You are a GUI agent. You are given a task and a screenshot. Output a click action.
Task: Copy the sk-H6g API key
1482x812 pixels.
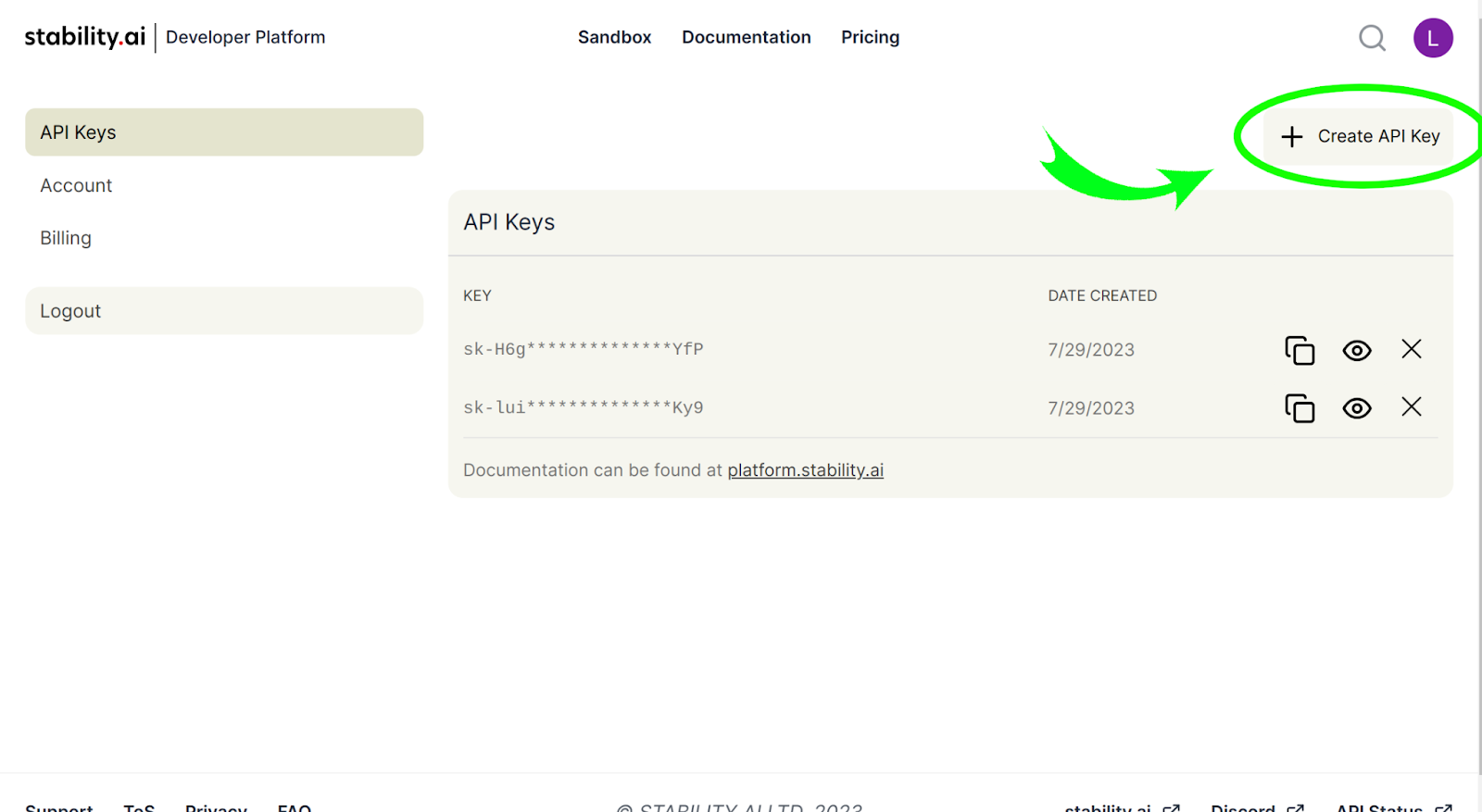1300,350
